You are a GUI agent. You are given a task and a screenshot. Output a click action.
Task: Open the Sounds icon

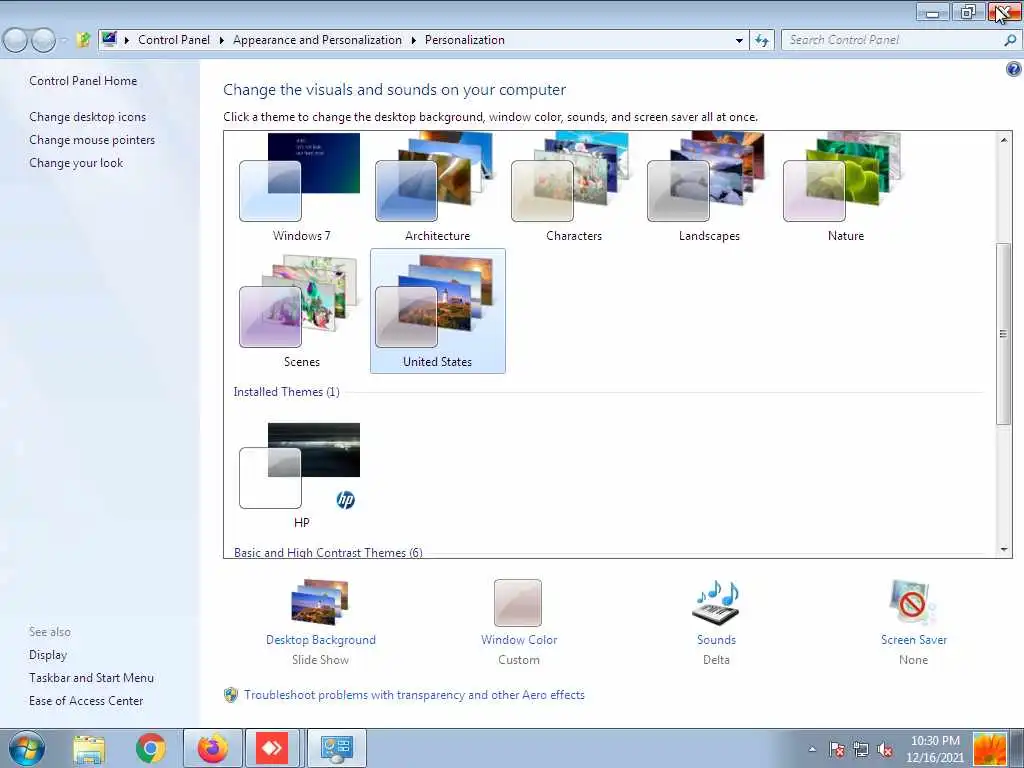coord(716,602)
